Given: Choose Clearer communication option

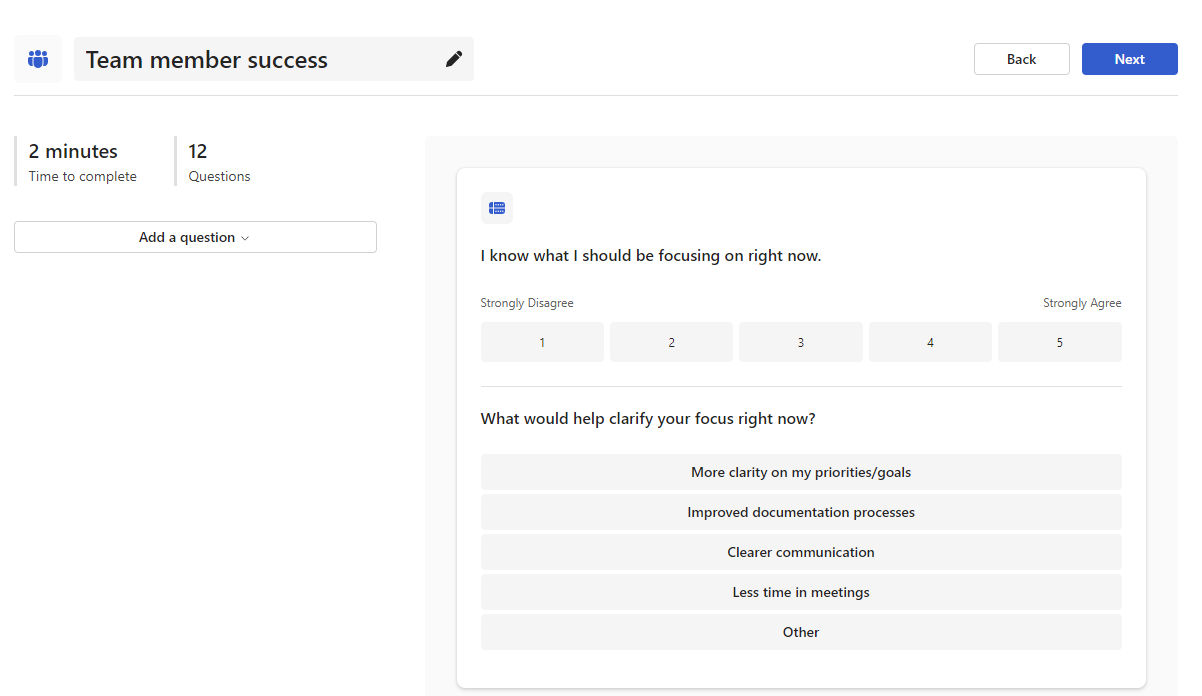Looking at the screenshot, I should (x=801, y=552).
